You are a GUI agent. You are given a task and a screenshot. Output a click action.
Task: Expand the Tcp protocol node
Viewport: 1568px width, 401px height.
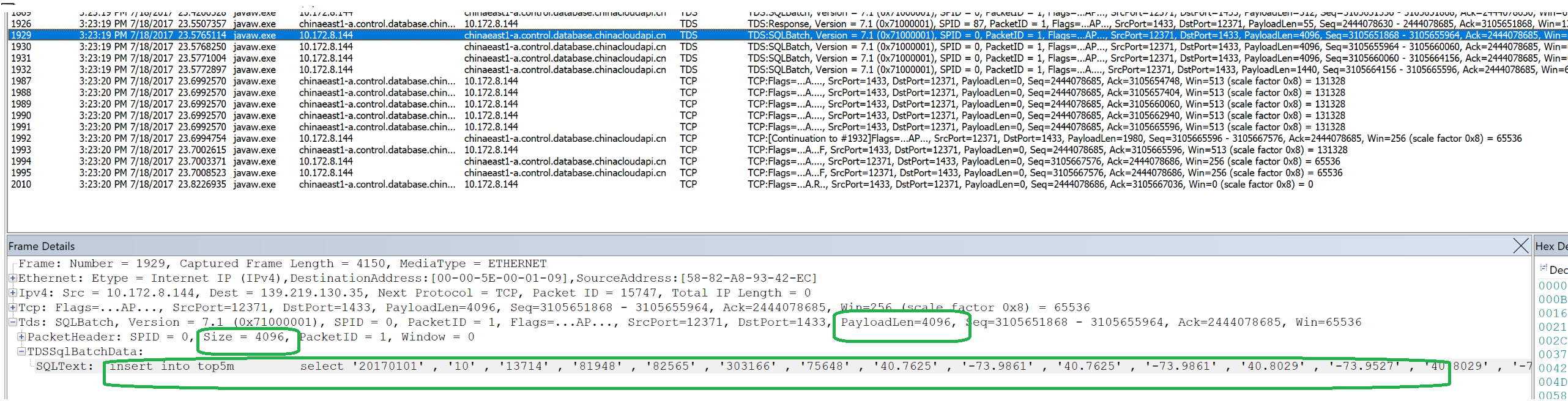coord(12,307)
